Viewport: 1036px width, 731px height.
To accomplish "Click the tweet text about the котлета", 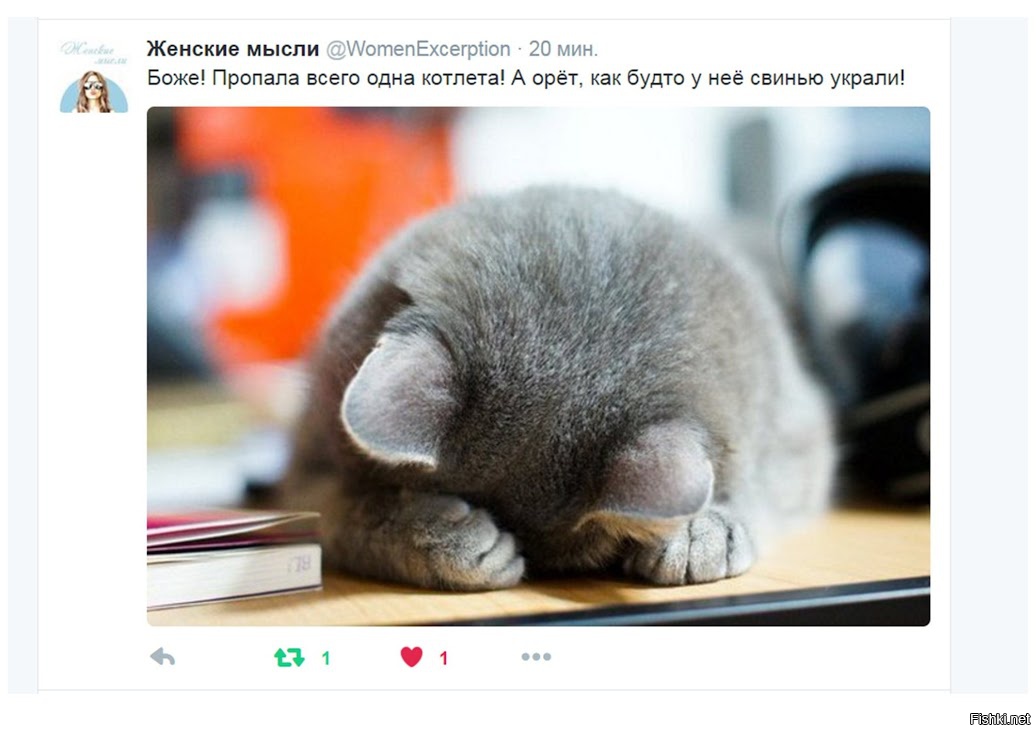I will [526, 78].
